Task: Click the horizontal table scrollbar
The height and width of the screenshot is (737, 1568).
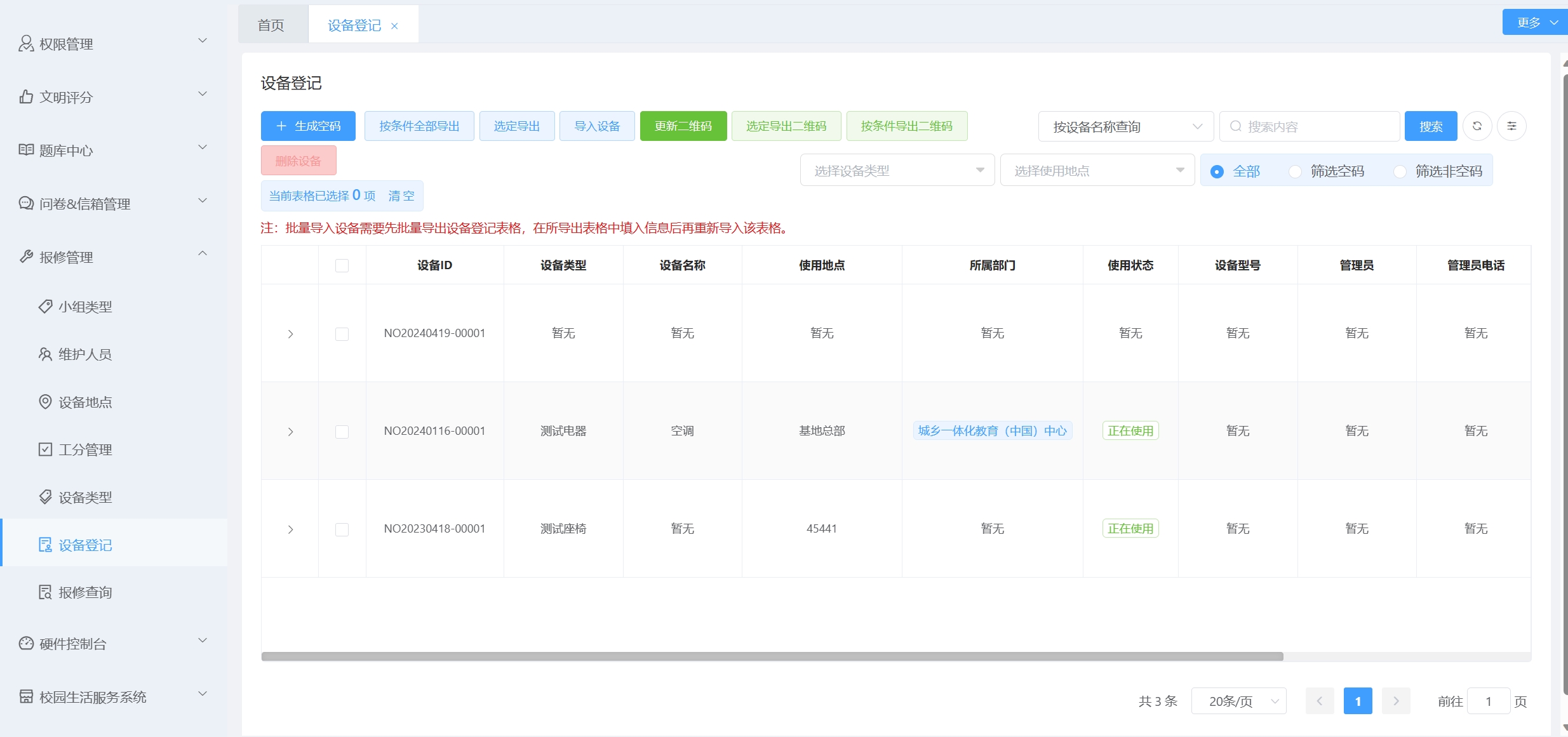Action: pos(772,656)
